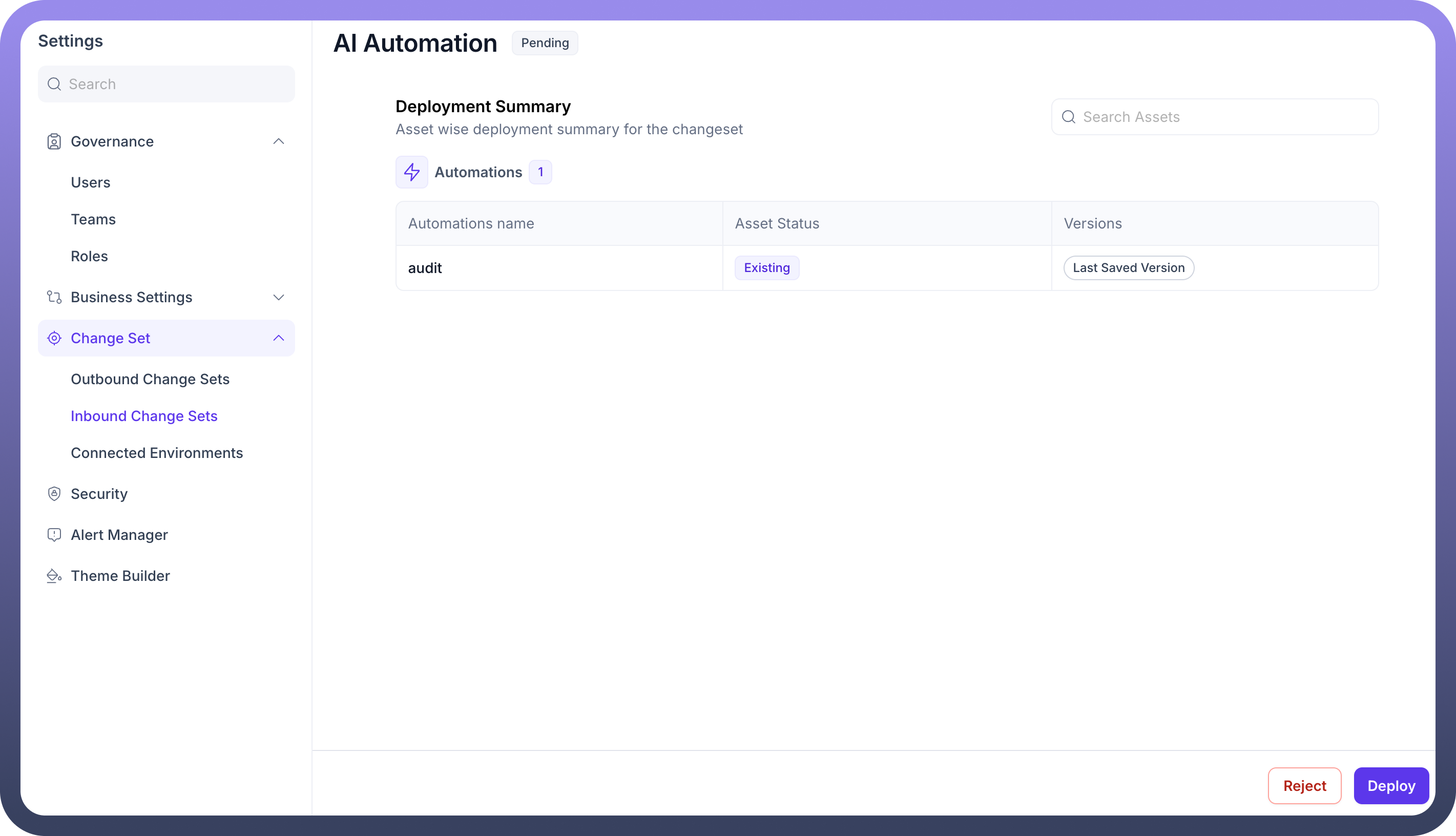This screenshot has height=836, width=1456.
Task: Click the Alert Manager icon
Action: pyautogui.click(x=54, y=535)
